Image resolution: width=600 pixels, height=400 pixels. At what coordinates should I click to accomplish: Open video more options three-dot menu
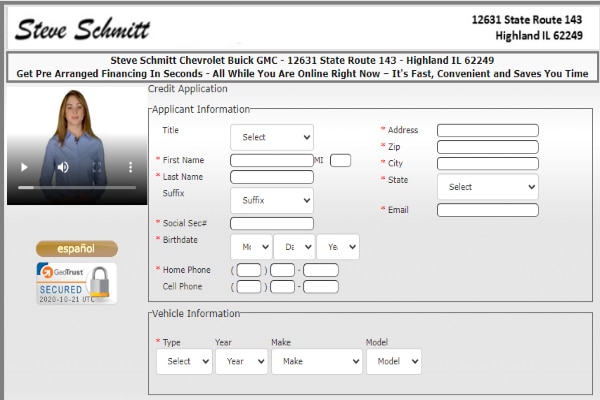tap(130, 167)
